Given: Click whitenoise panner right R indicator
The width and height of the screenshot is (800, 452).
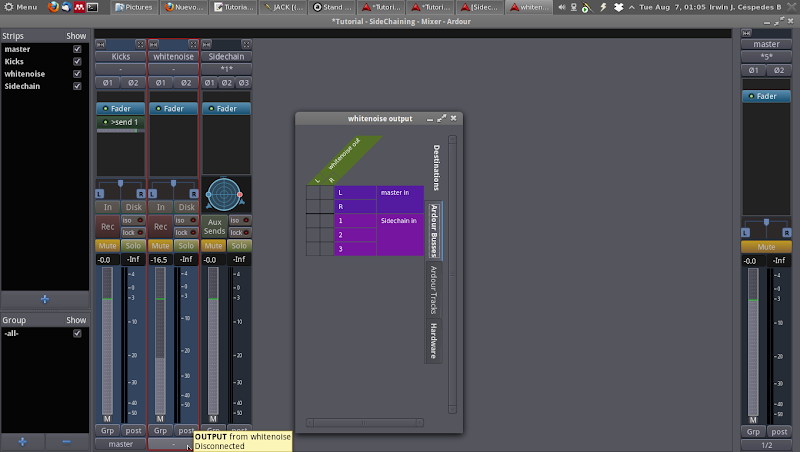Looking at the screenshot, I should pyautogui.click(x=194, y=194).
